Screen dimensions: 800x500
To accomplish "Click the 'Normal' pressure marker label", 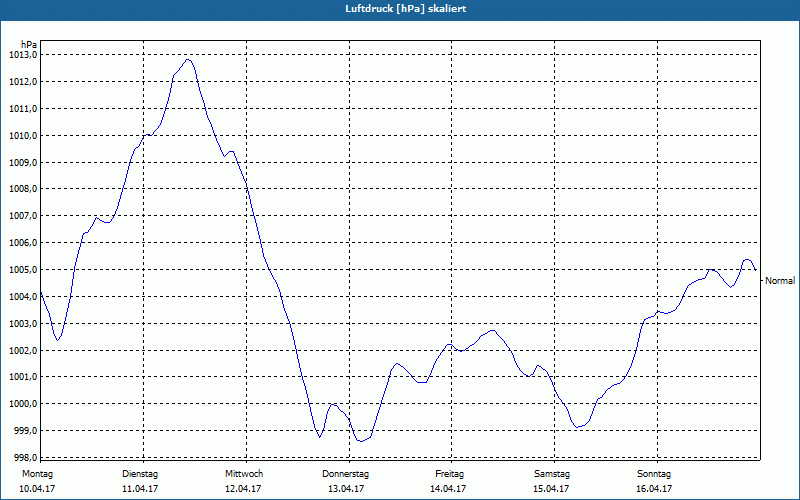I will pos(780,280).
